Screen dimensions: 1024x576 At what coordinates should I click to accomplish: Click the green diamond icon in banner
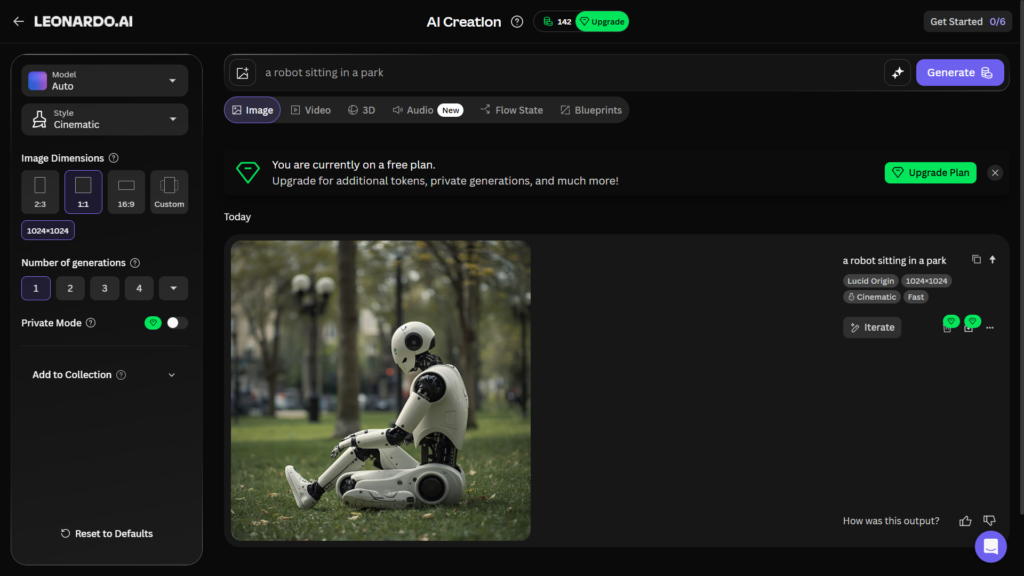click(x=248, y=172)
